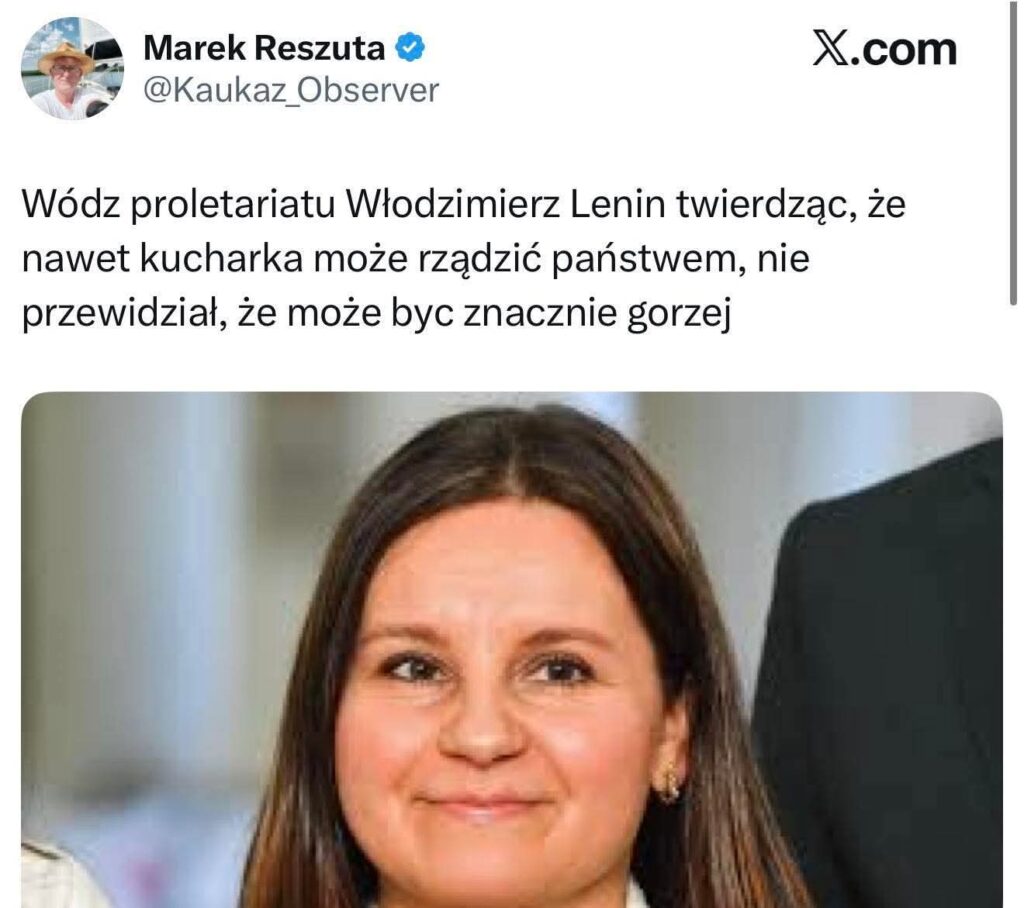1024x908 pixels.
Task: Click the ".com" text of the watermark
Action: (904, 49)
